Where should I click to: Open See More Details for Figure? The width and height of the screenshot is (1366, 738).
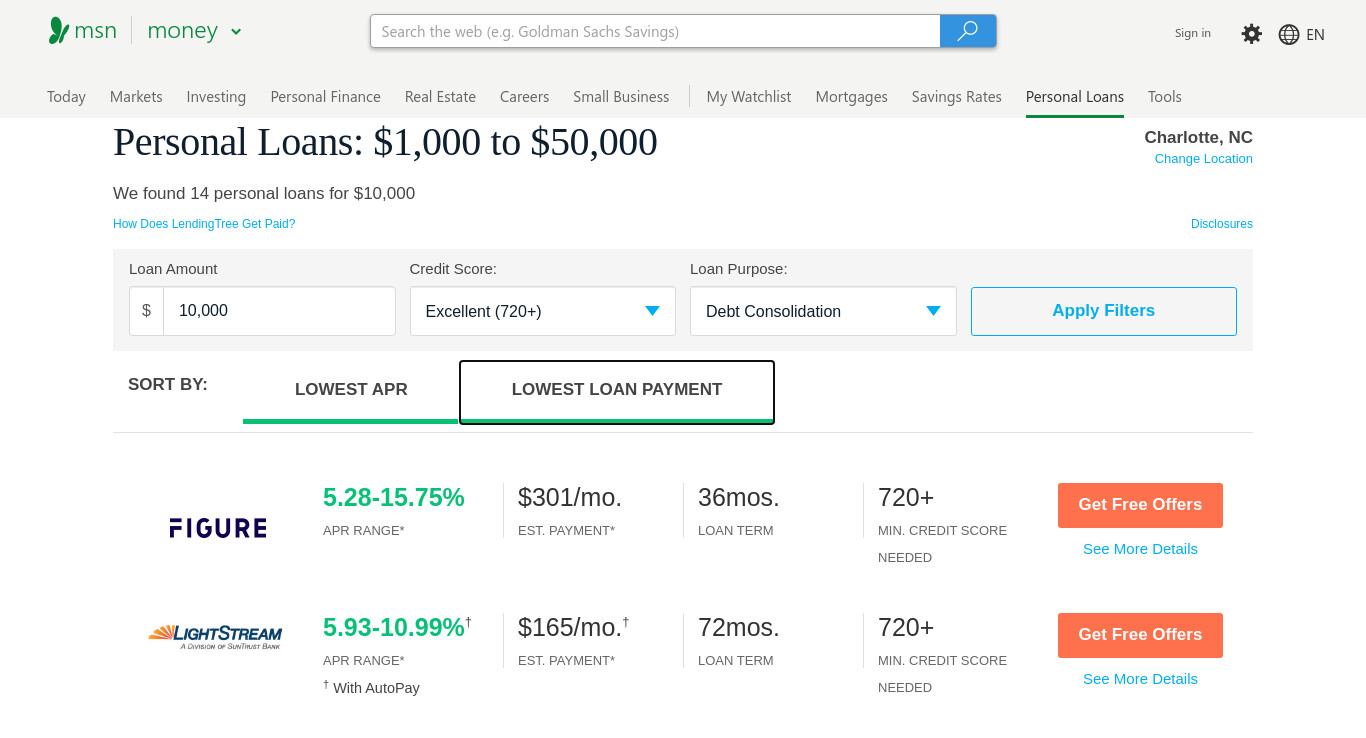pos(1140,549)
